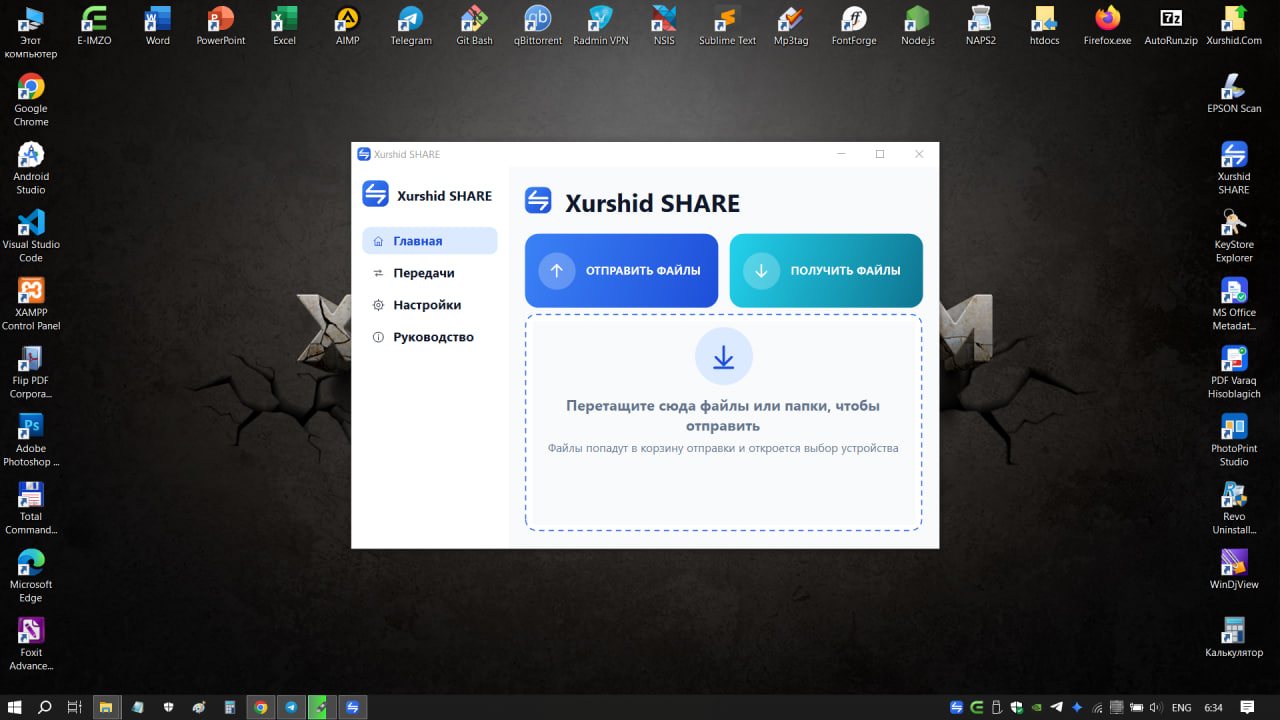Select the Flip PDF Corporate desktop icon
Image resolution: width=1280 pixels, height=720 pixels.
click(31, 372)
